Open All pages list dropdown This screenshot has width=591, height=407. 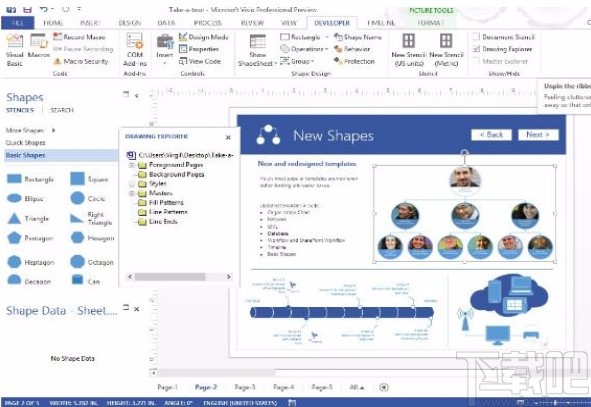click(x=357, y=387)
